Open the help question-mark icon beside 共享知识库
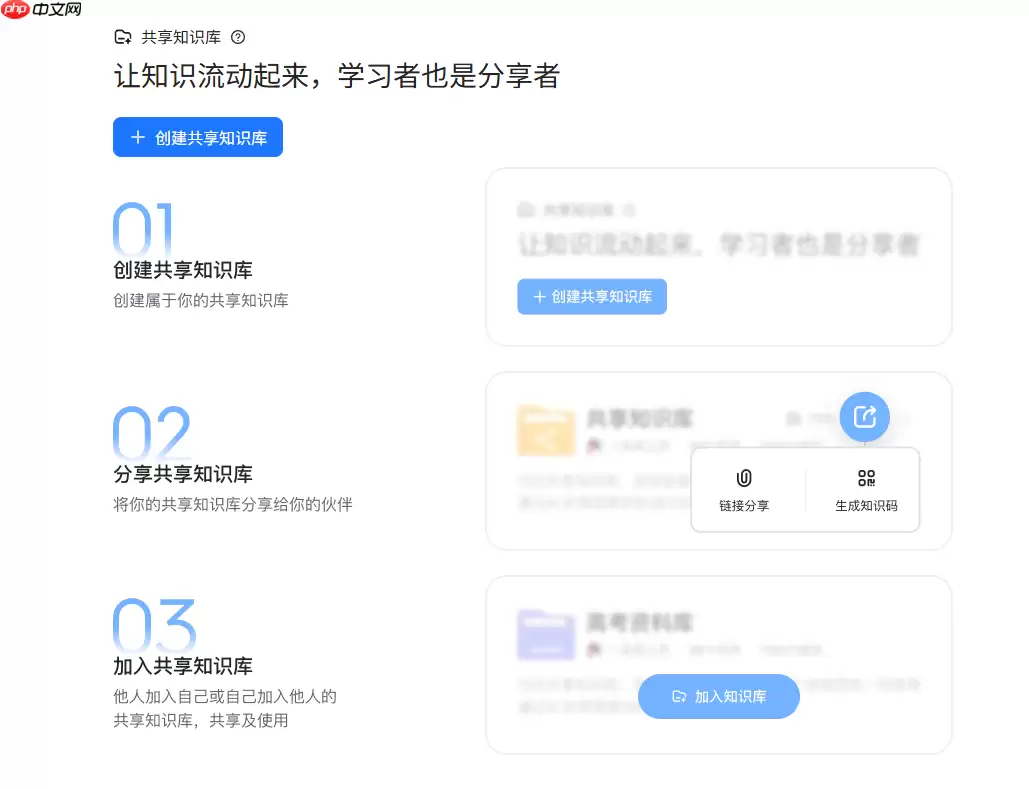 (x=237, y=36)
